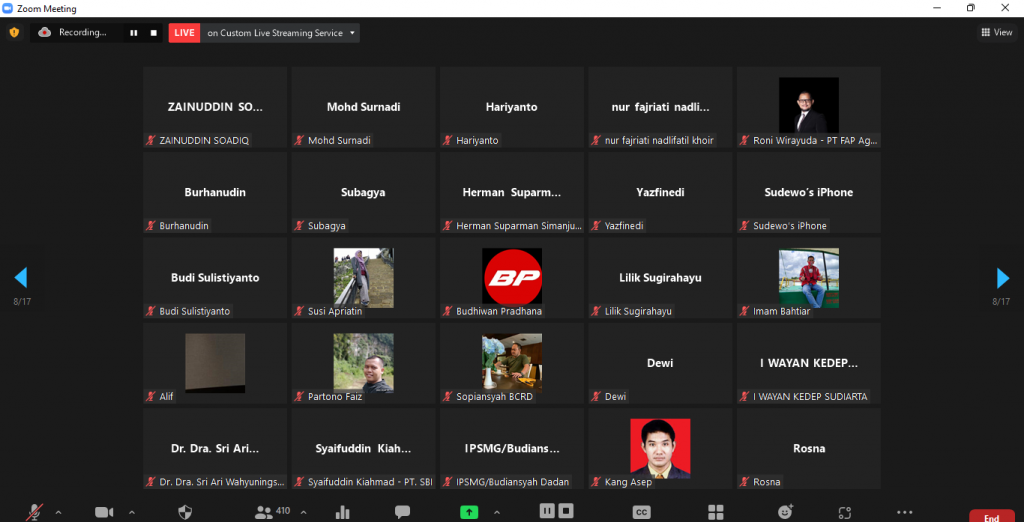Image resolution: width=1024 pixels, height=522 pixels.
Task: Pause the recording in the top bar
Action: pos(132,33)
